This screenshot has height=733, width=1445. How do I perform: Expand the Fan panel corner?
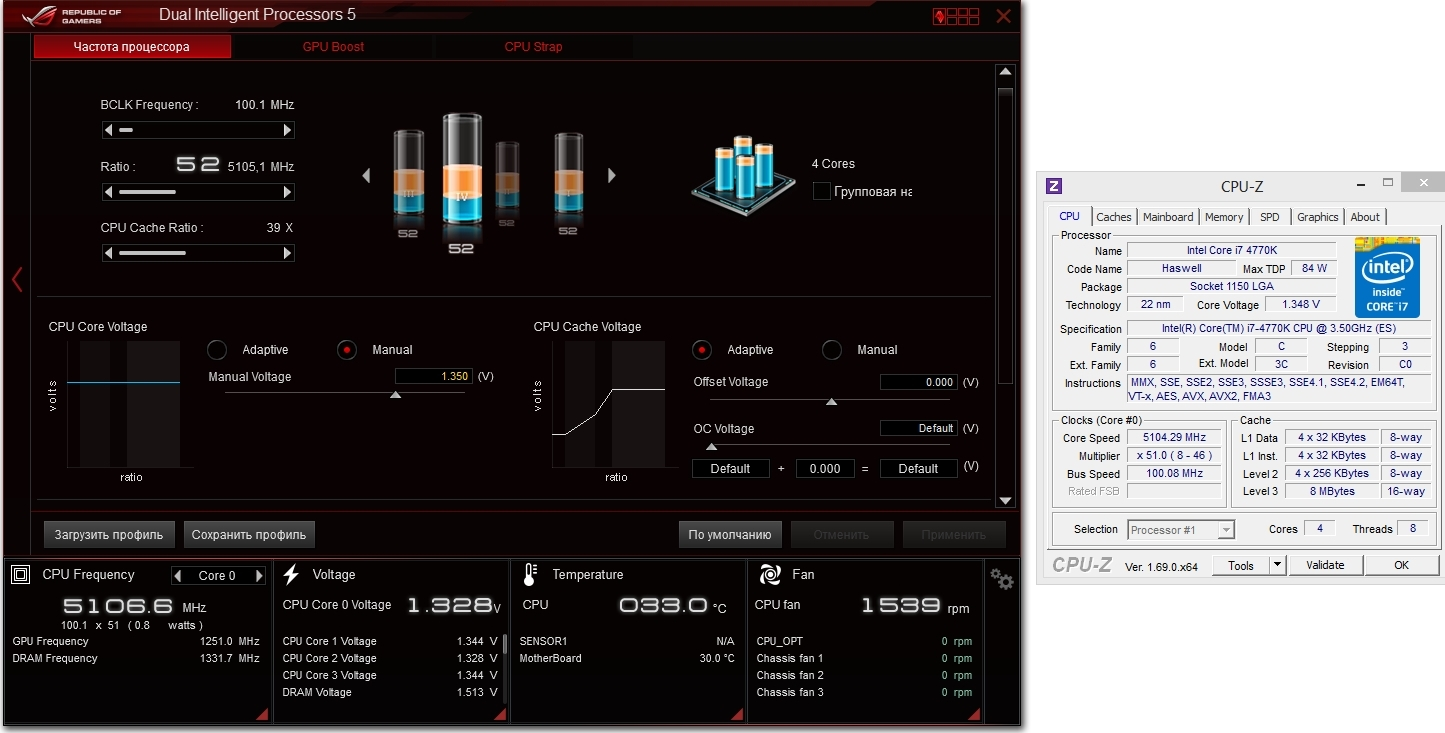coord(974,714)
